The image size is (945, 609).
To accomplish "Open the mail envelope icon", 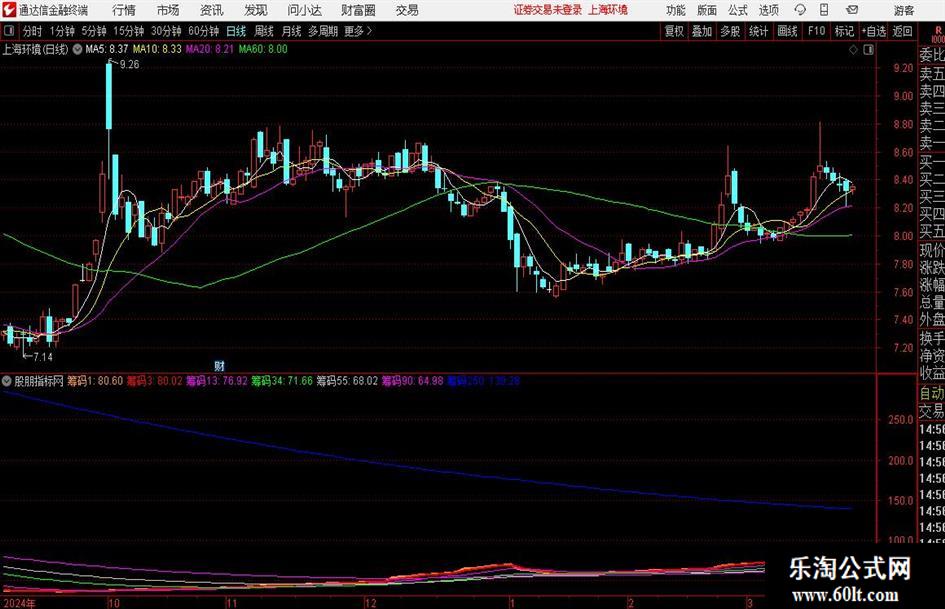I will click(852, 10).
